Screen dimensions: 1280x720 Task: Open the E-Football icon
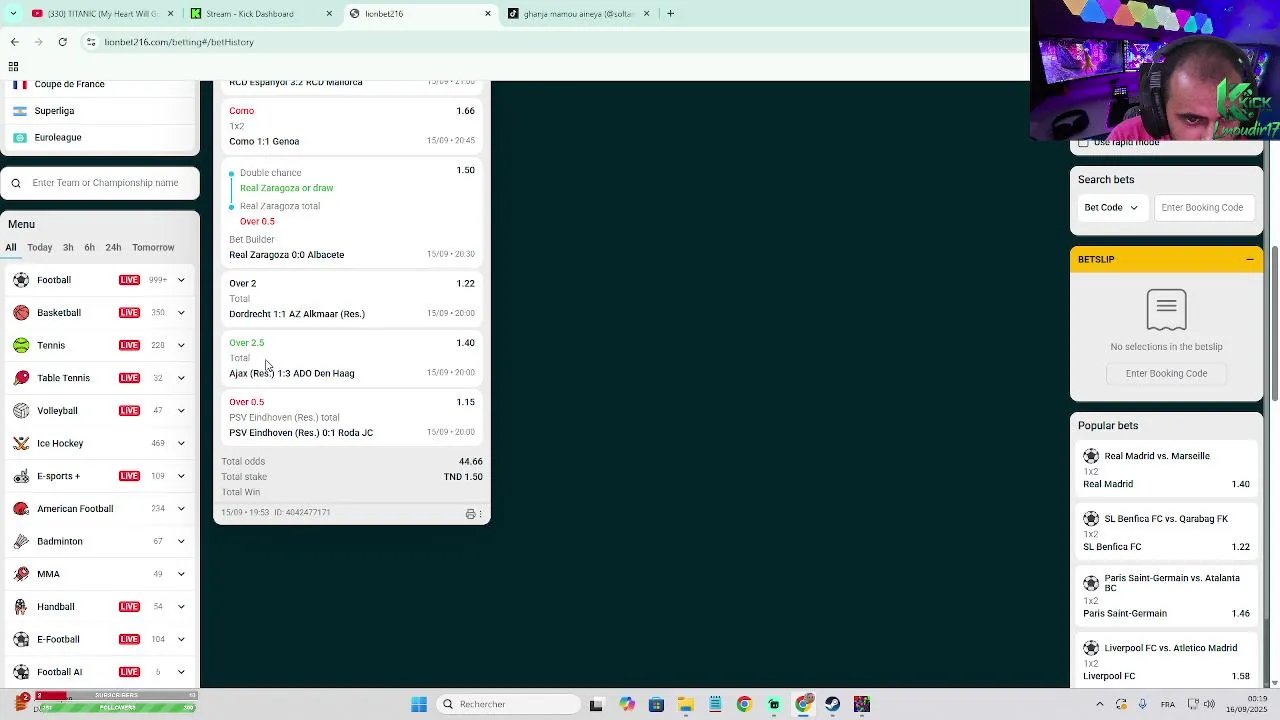click(21, 639)
